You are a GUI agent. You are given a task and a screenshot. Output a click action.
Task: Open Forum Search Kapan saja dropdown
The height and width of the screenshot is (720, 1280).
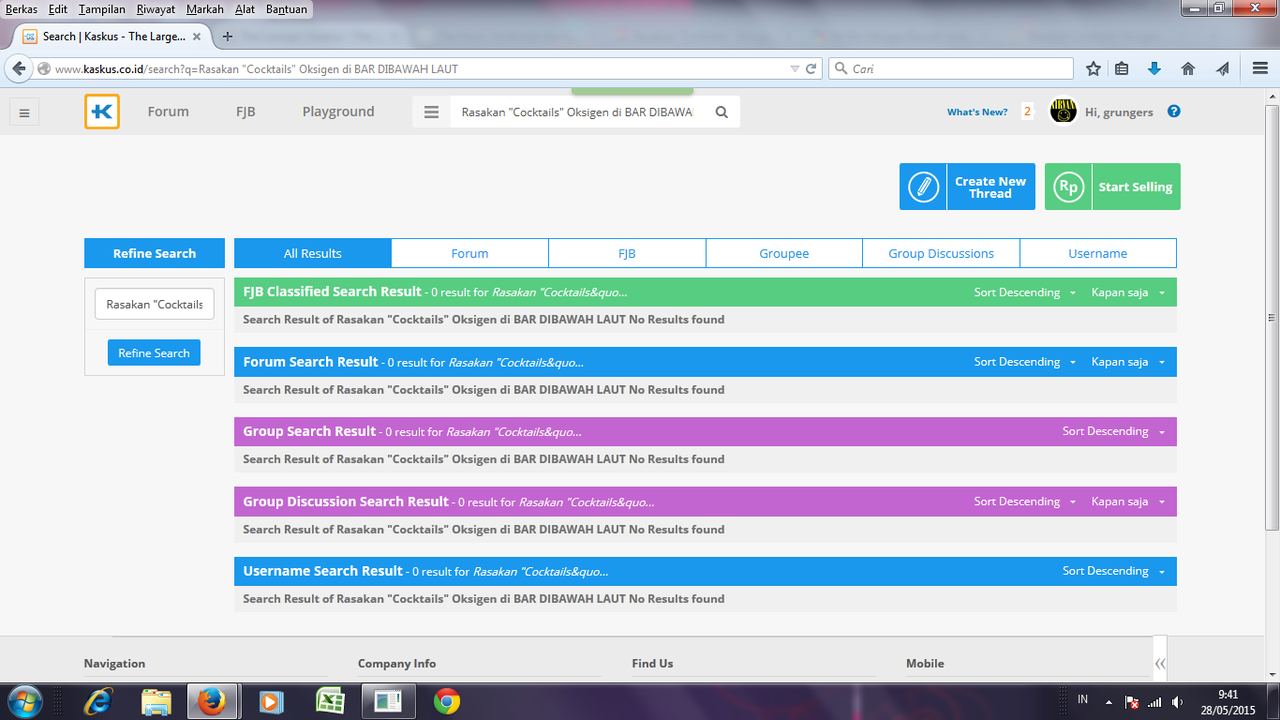click(1128, 362)
